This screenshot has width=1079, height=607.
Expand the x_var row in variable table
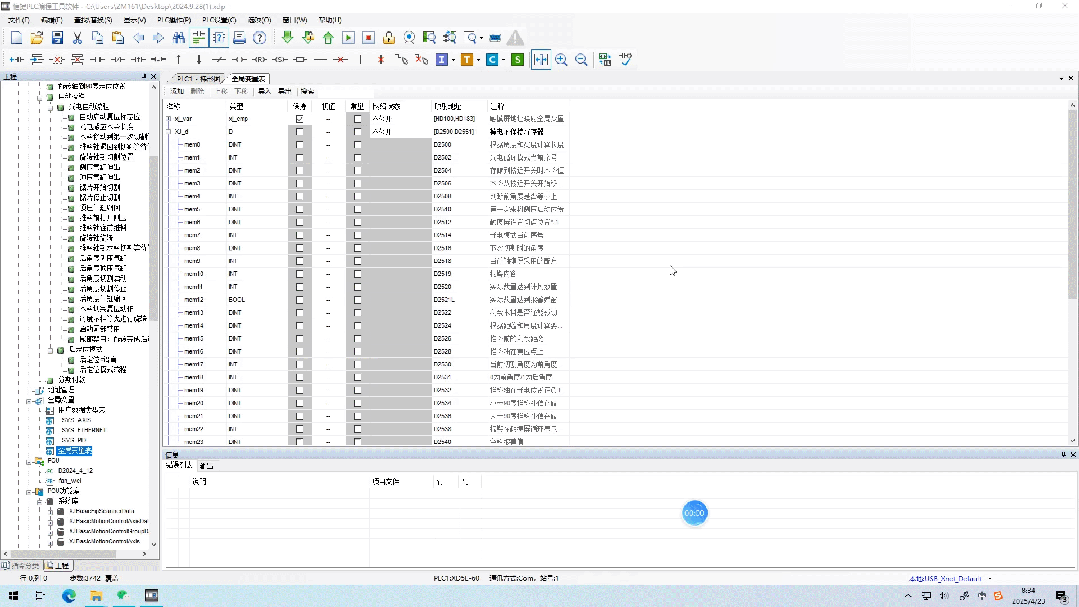coord(169,119)
